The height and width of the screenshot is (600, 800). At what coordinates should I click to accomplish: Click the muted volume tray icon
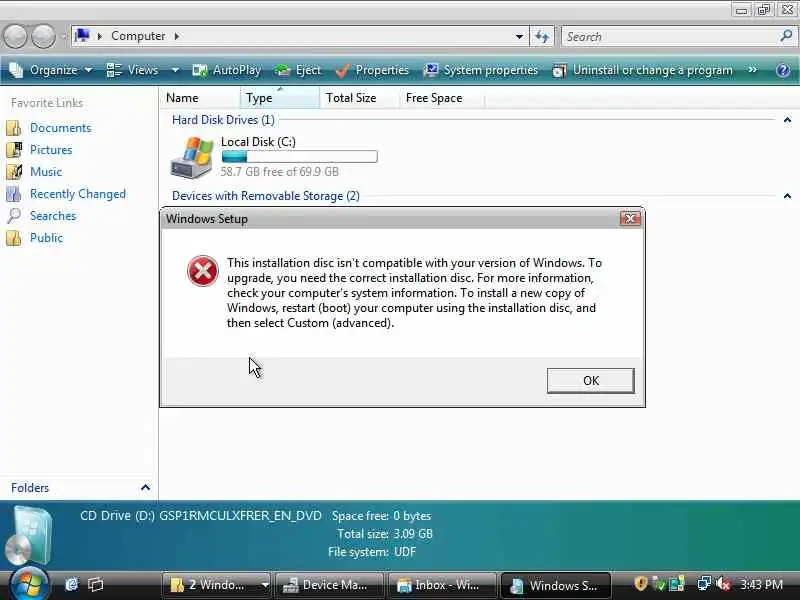723,584
